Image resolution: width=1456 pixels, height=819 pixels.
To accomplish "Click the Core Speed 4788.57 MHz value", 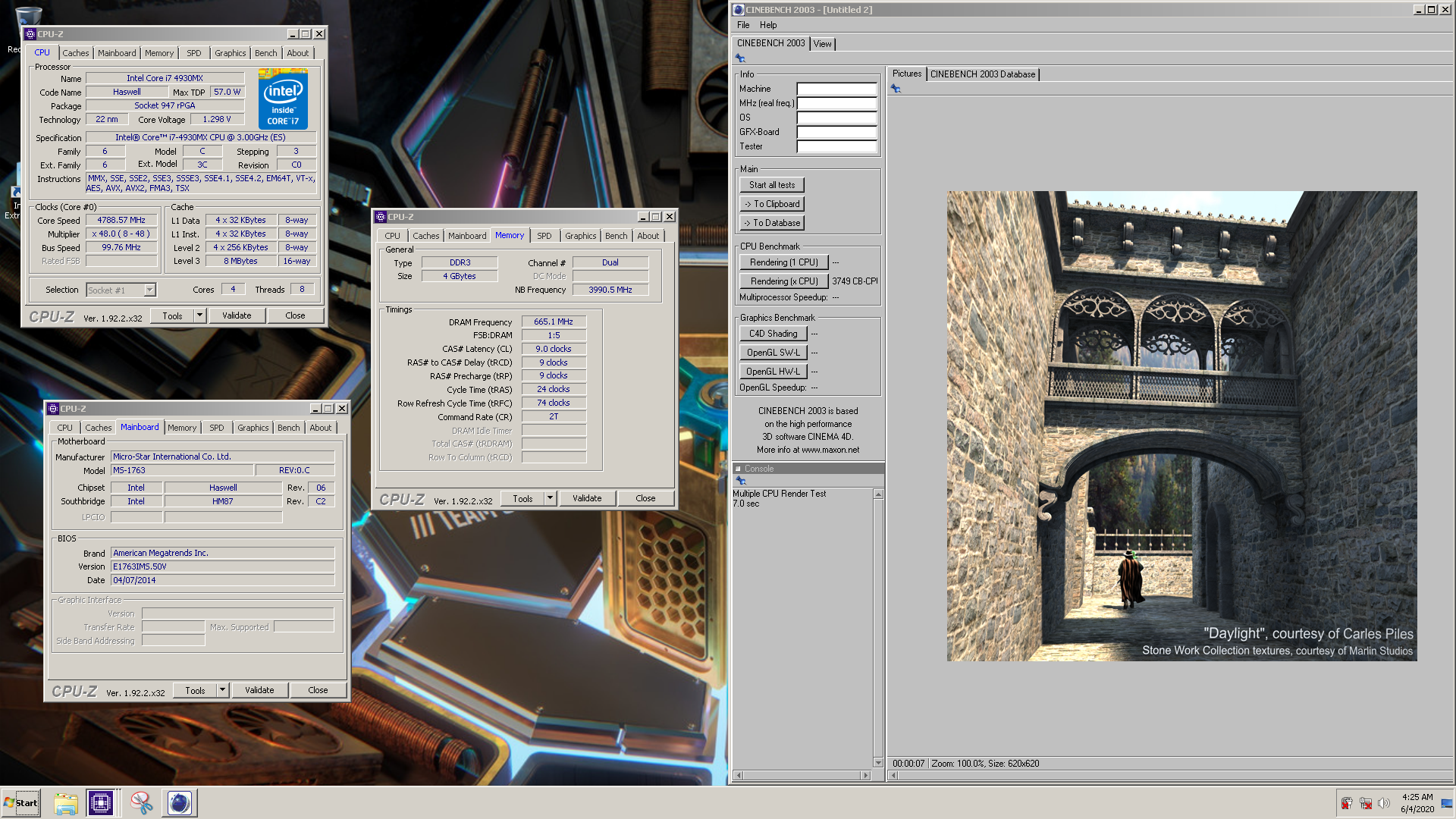I will pyautogui.click(x=121, y=220).
